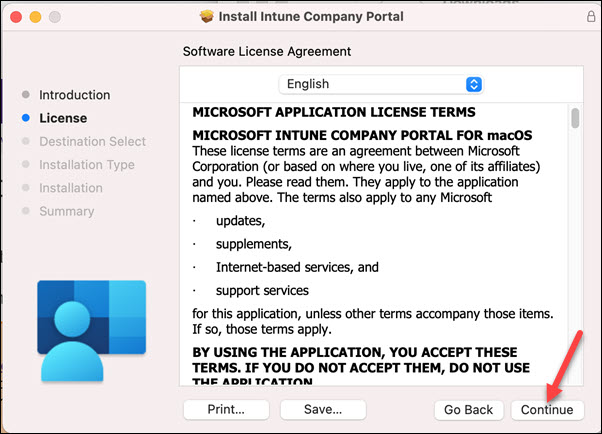The width and height of the screenshot is (602, 434).
Task: Click the blue License step bullet
Action: [x=26, y=118]
